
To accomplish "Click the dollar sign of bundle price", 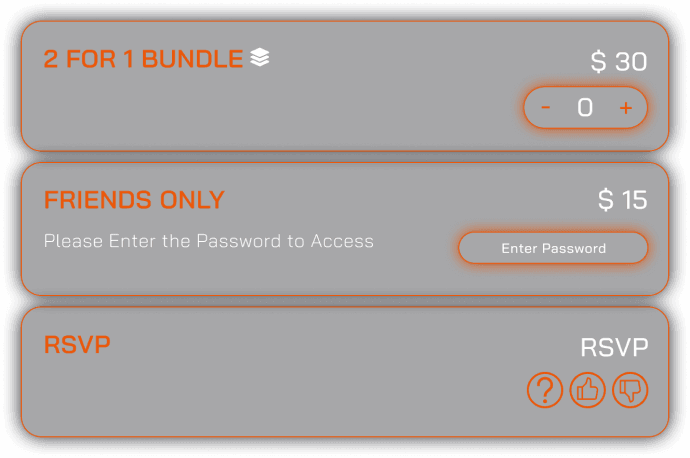I will pos(598,61).
